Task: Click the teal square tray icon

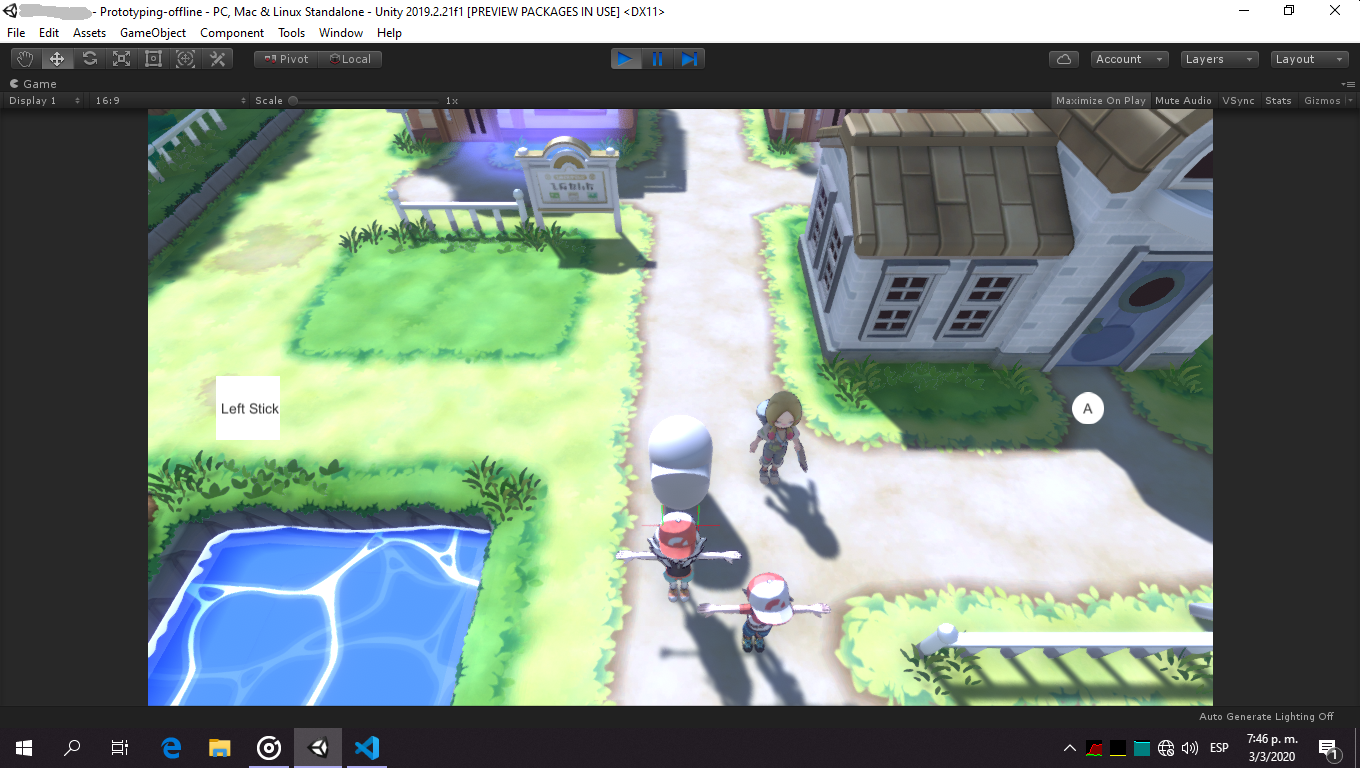Action: (x=1142, y=748)
